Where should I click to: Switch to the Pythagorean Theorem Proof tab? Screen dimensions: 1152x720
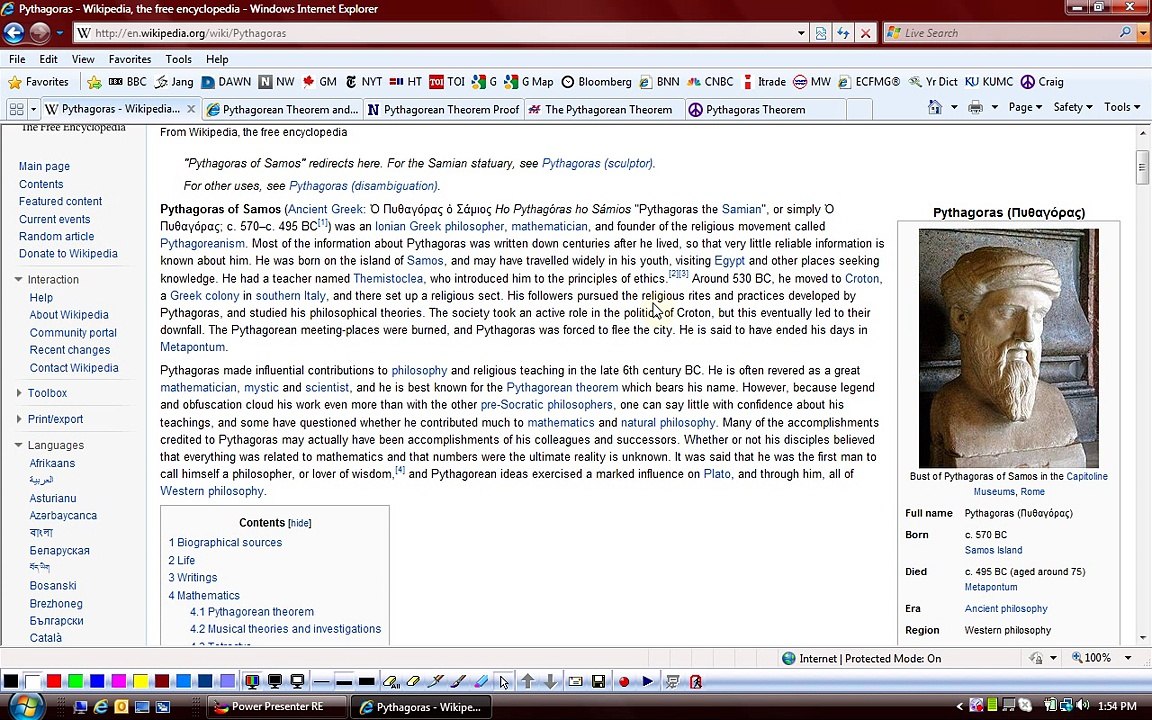444,109
